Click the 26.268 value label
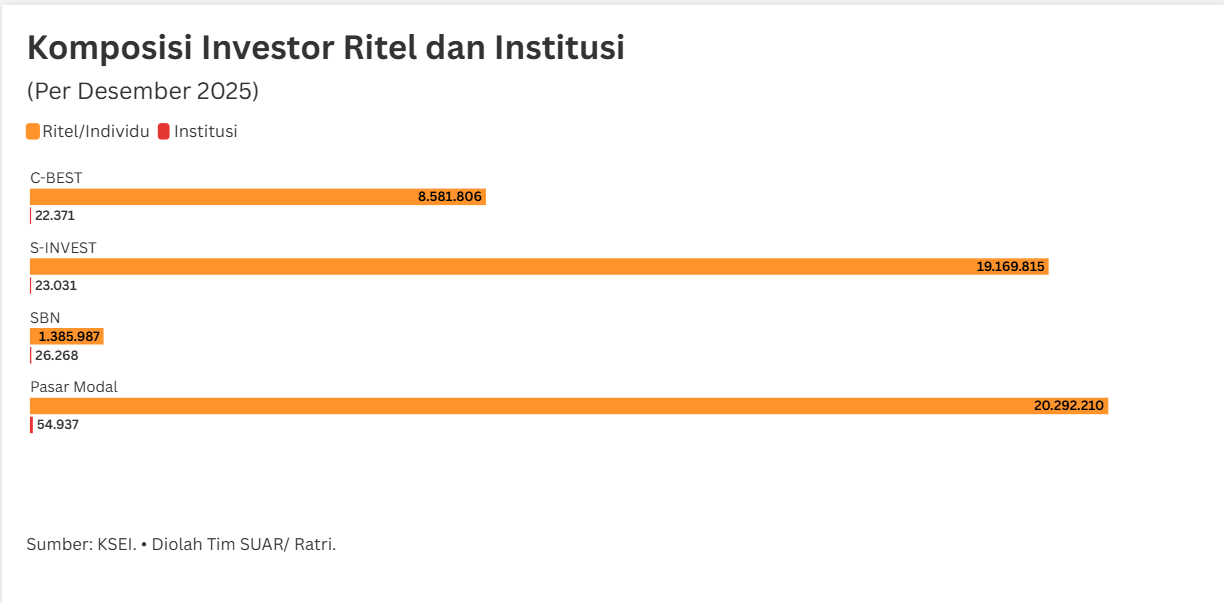This screenshot has width=1224, height=603. click(56, 355)
